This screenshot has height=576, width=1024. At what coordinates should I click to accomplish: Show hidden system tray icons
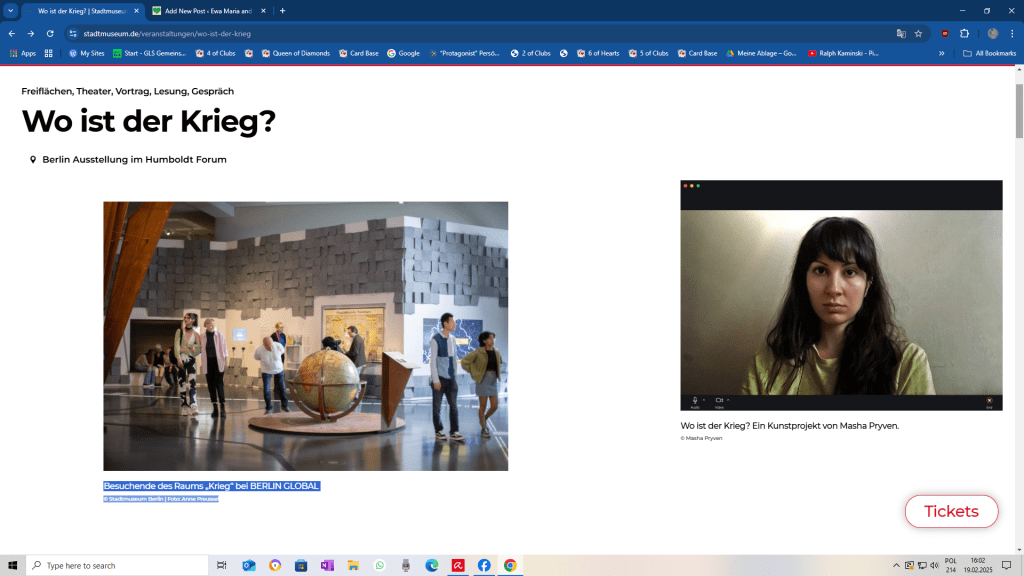[896, 565]
